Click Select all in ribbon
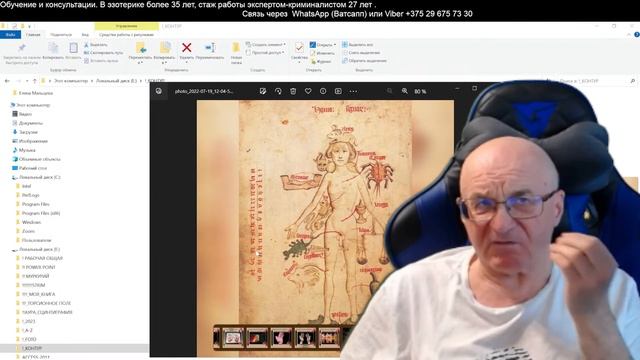 [358, 44]
